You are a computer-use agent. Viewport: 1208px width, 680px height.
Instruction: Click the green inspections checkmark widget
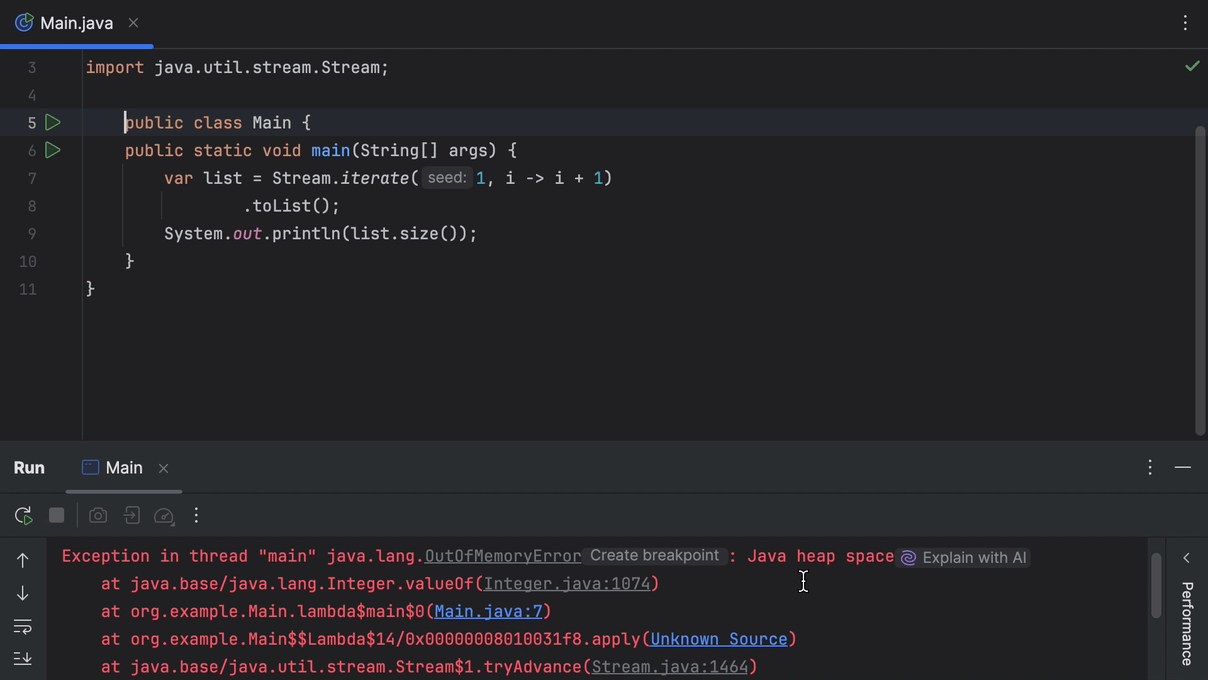1192,66
